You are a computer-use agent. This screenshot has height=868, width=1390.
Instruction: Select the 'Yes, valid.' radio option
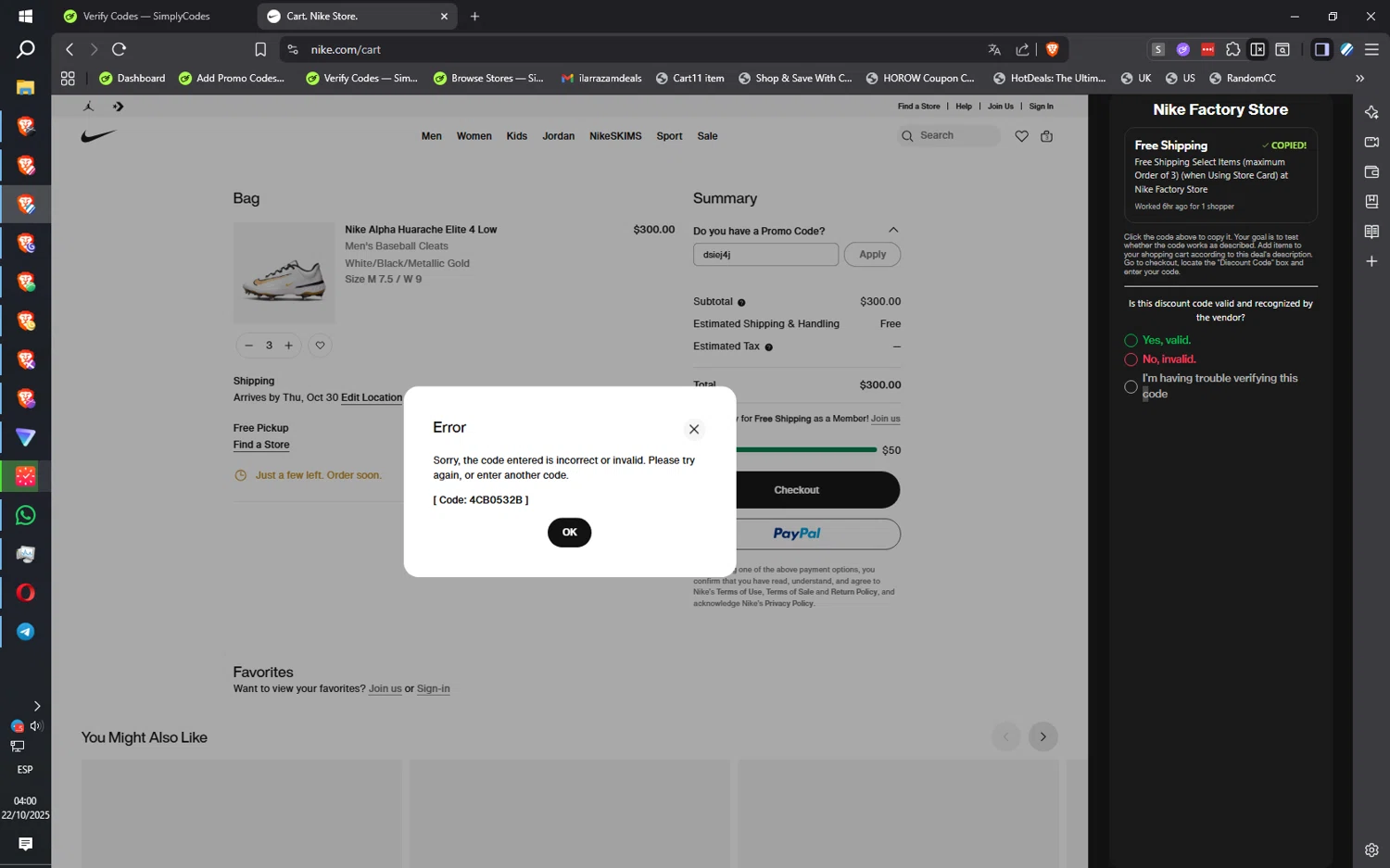click(1131, 341)
